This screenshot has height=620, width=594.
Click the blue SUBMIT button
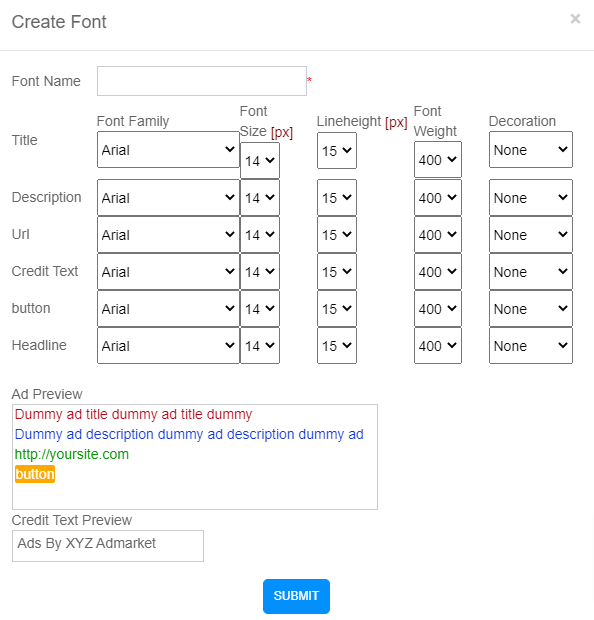click(x=296, y=596)
